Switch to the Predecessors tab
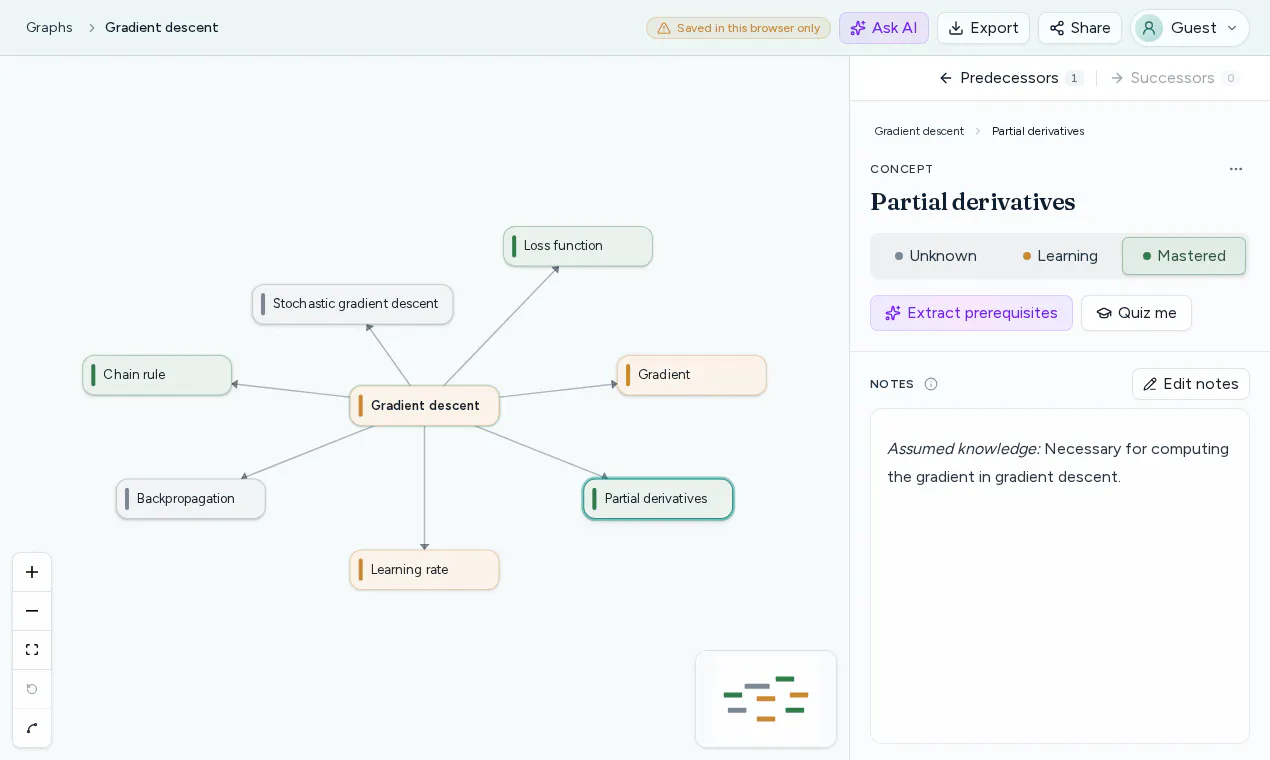 click(x=1011, y=78)
